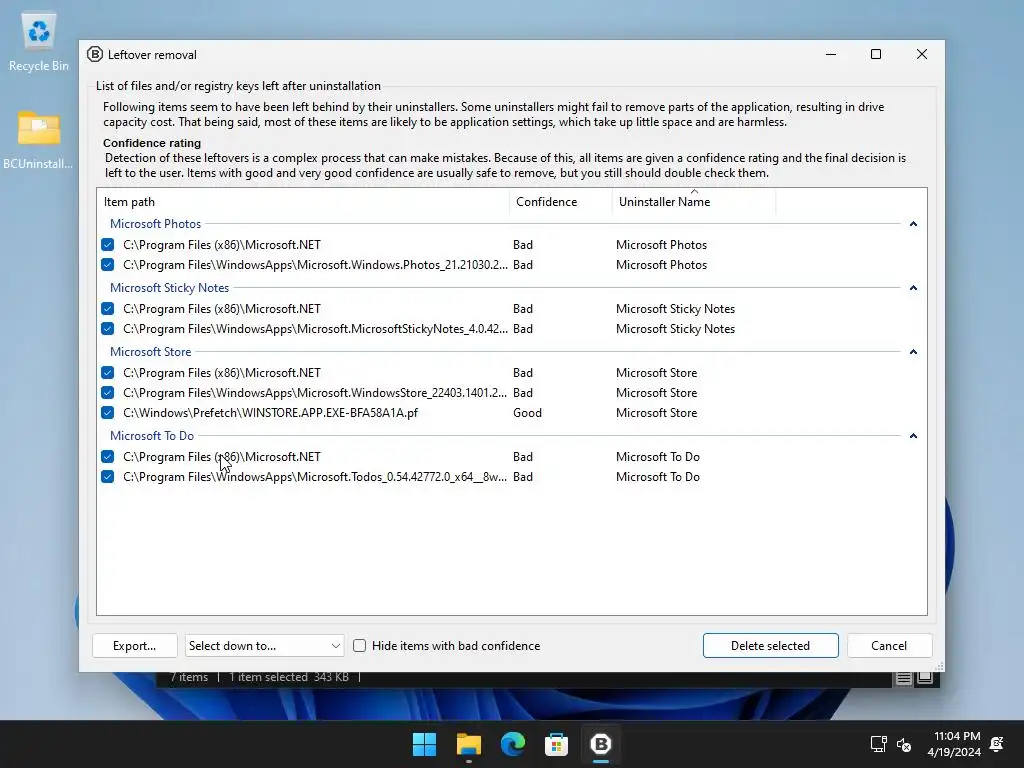Image resolution: width=1024 pixels, height=768 pixels.
Task: Open the Recycle Bin desktop icon
Action: pos(39,42)
